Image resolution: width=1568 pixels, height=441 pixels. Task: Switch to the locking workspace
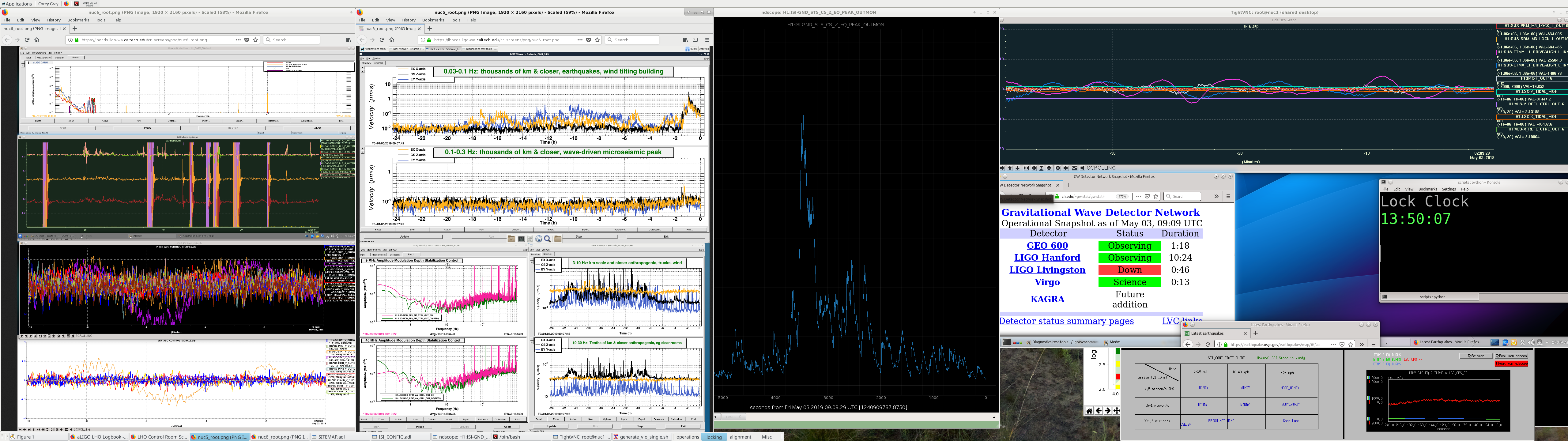(x=714, y=437)
